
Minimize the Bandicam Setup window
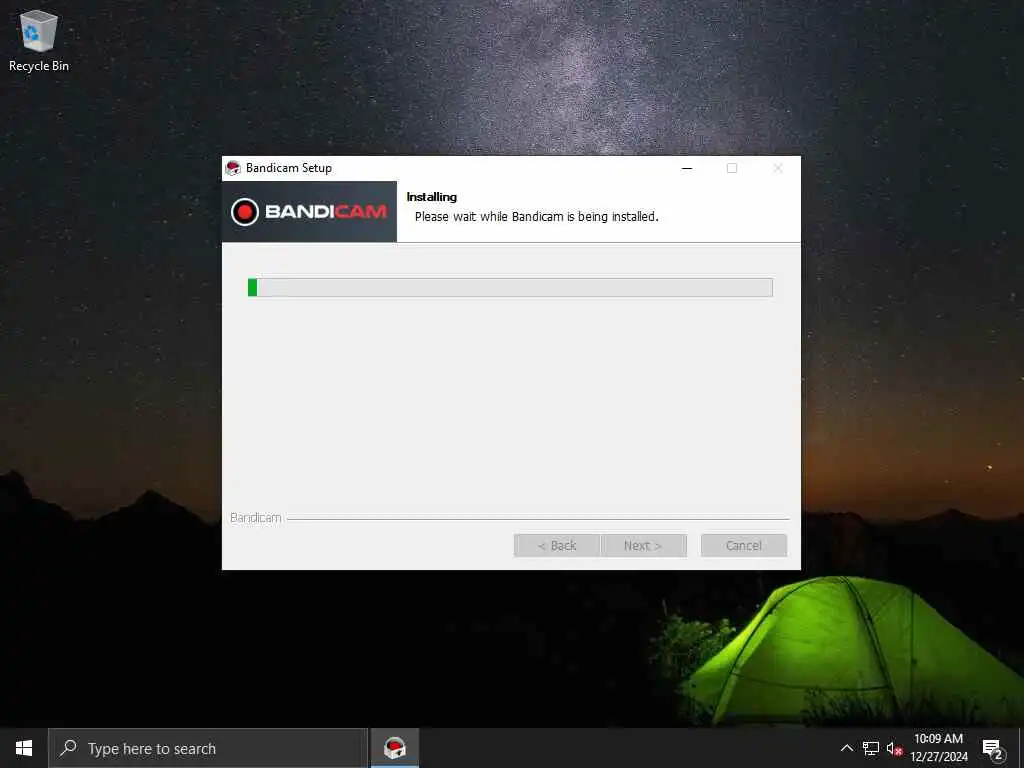click(x=687, y=168)
